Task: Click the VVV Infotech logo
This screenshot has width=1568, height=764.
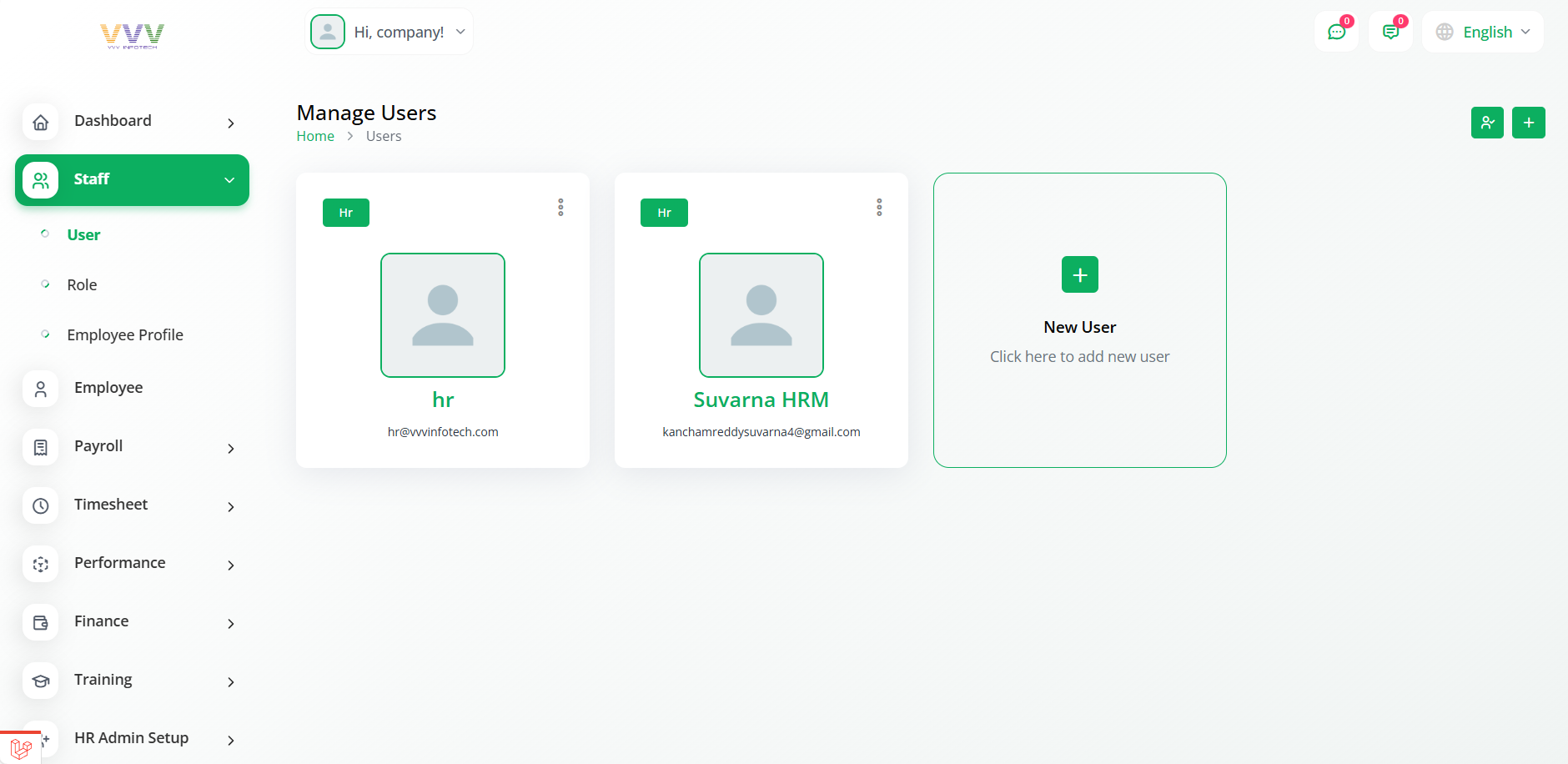Action: coord(132,36)
